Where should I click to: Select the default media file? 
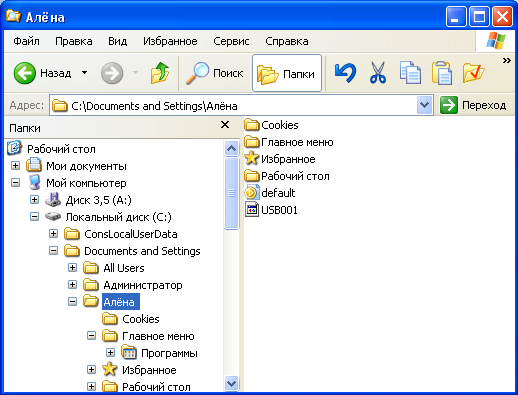(x=270, y=193)
